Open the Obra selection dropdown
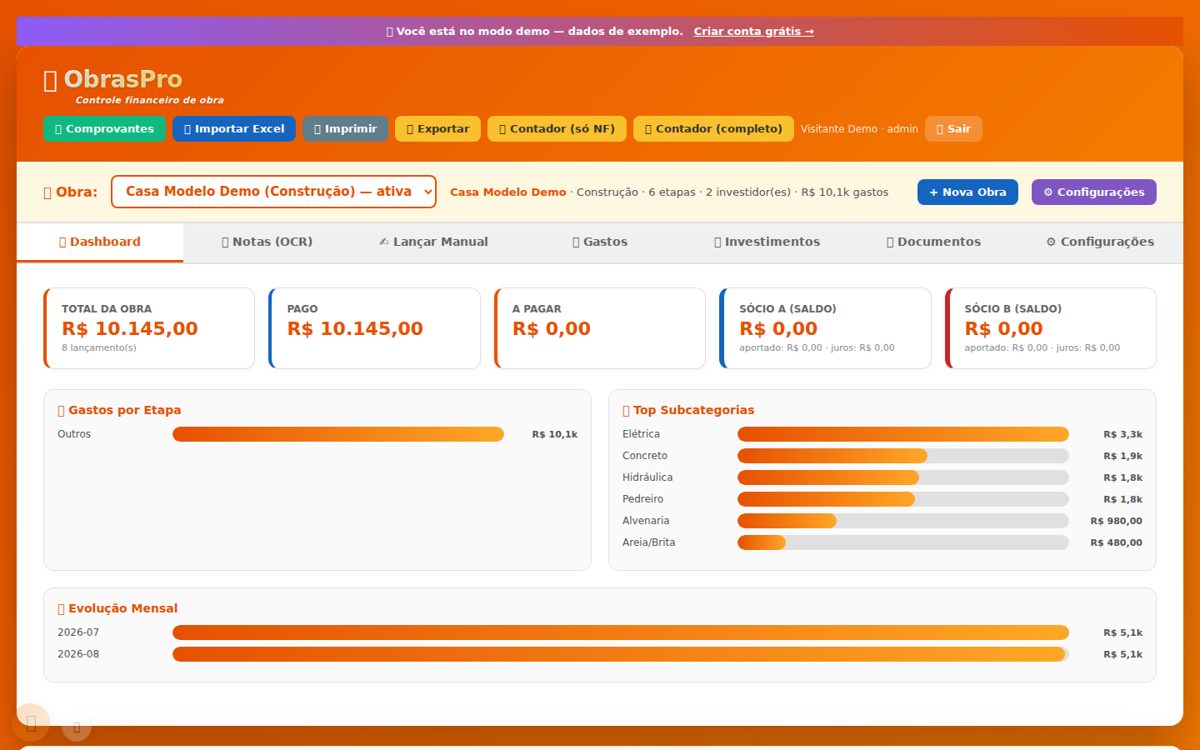The height and width of the screenshot is (750, 1200). point(274,192)
